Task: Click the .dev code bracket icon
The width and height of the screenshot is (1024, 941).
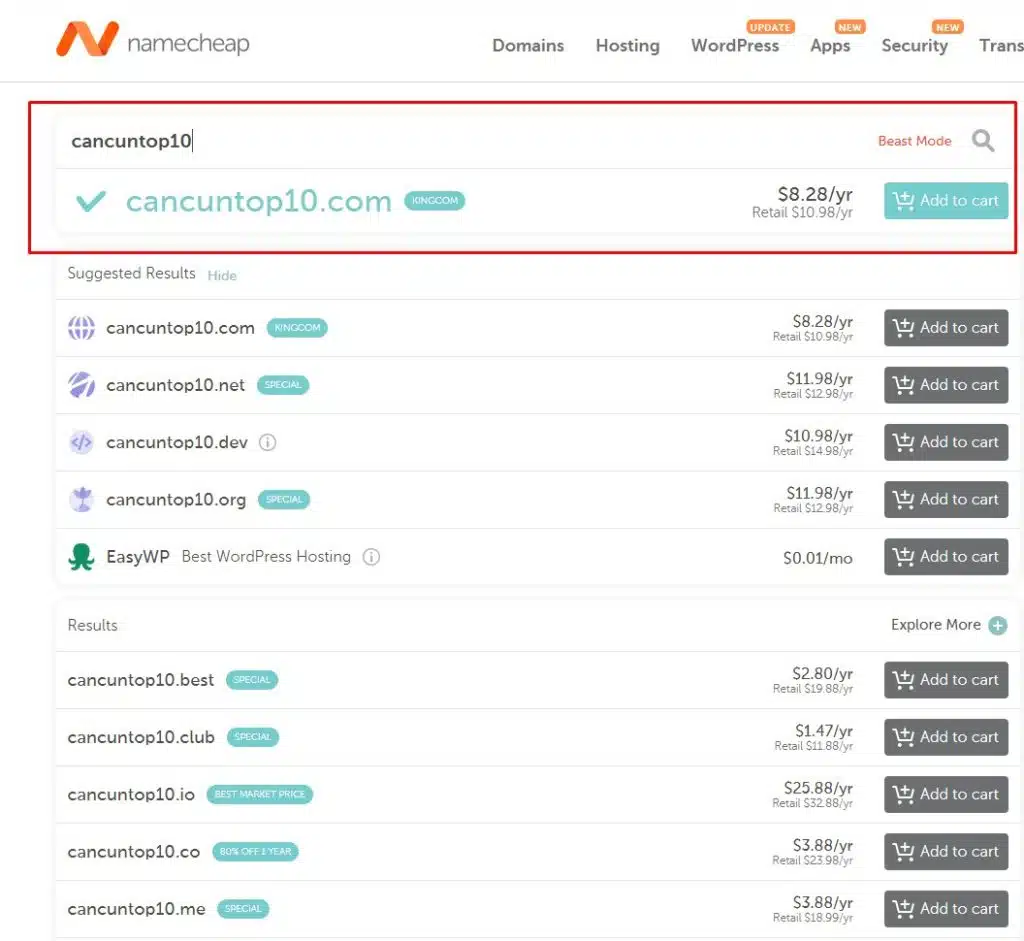Action: (x=82, y=442)
